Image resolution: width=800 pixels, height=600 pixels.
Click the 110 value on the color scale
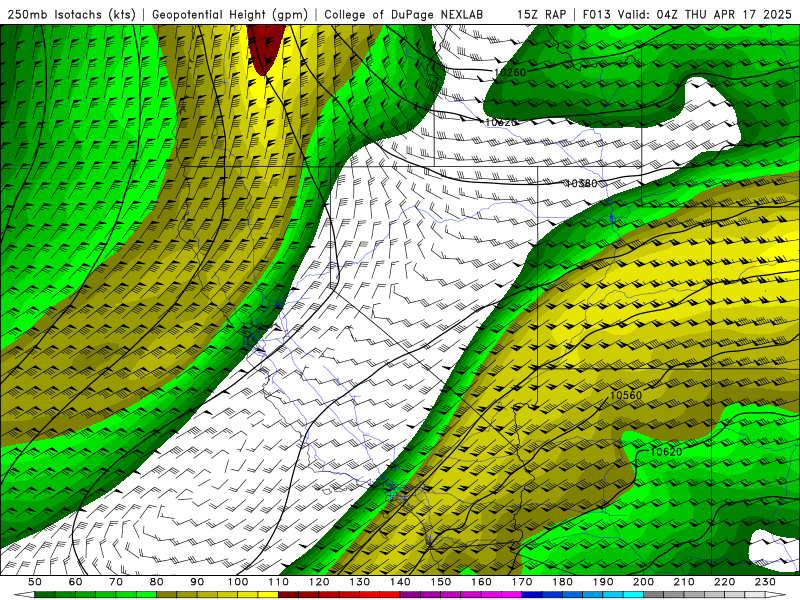click(x=279, y=582)
